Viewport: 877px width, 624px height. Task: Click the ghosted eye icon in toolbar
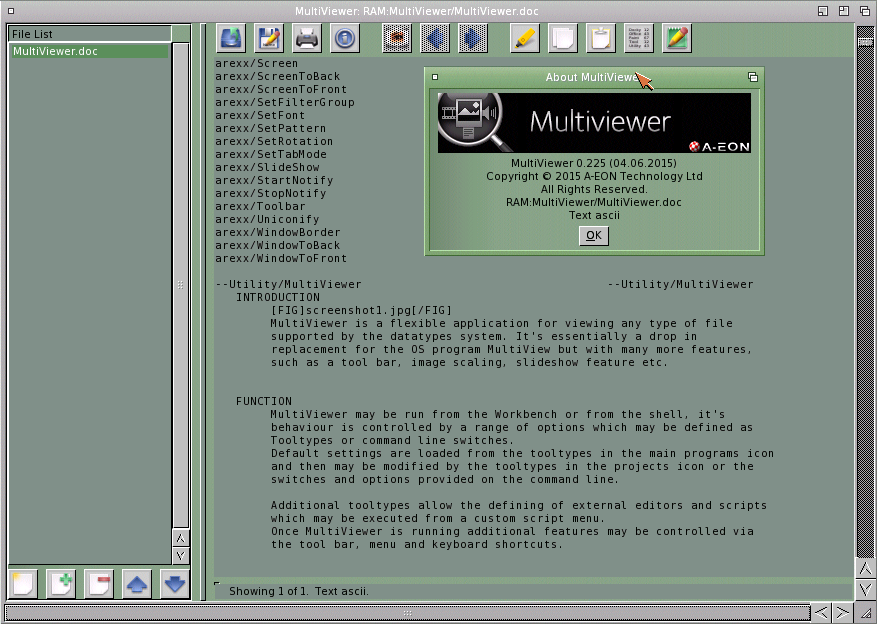pyautogui.click(x=397, y=38)
